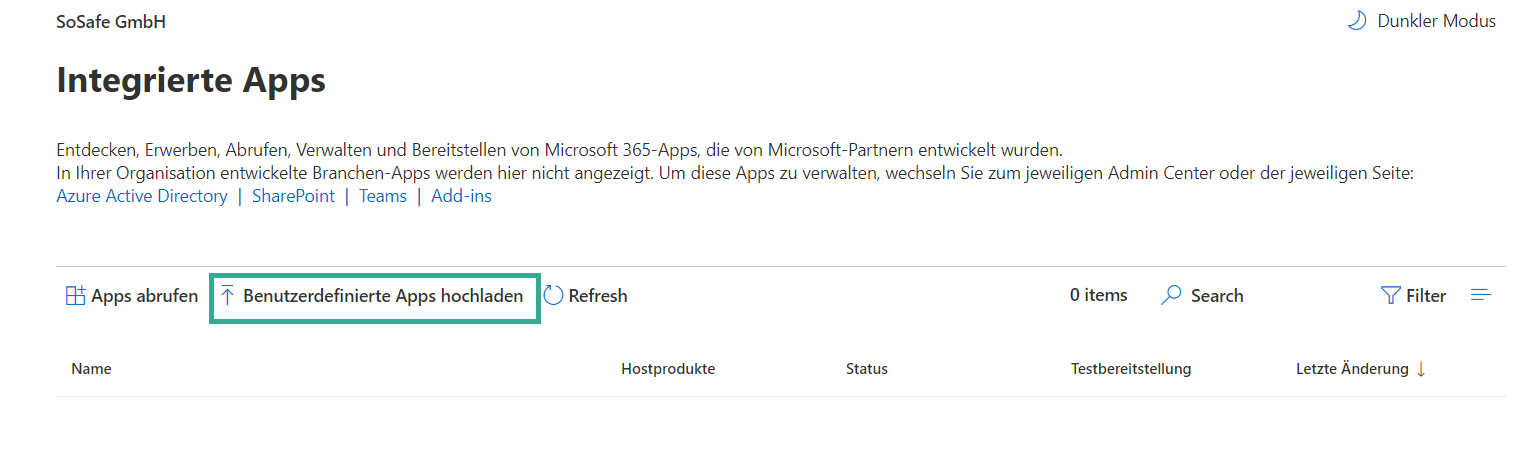Click the upload arrow icon
The image size is (1536, 472).
pyautogui.click(x=227, y=296)
